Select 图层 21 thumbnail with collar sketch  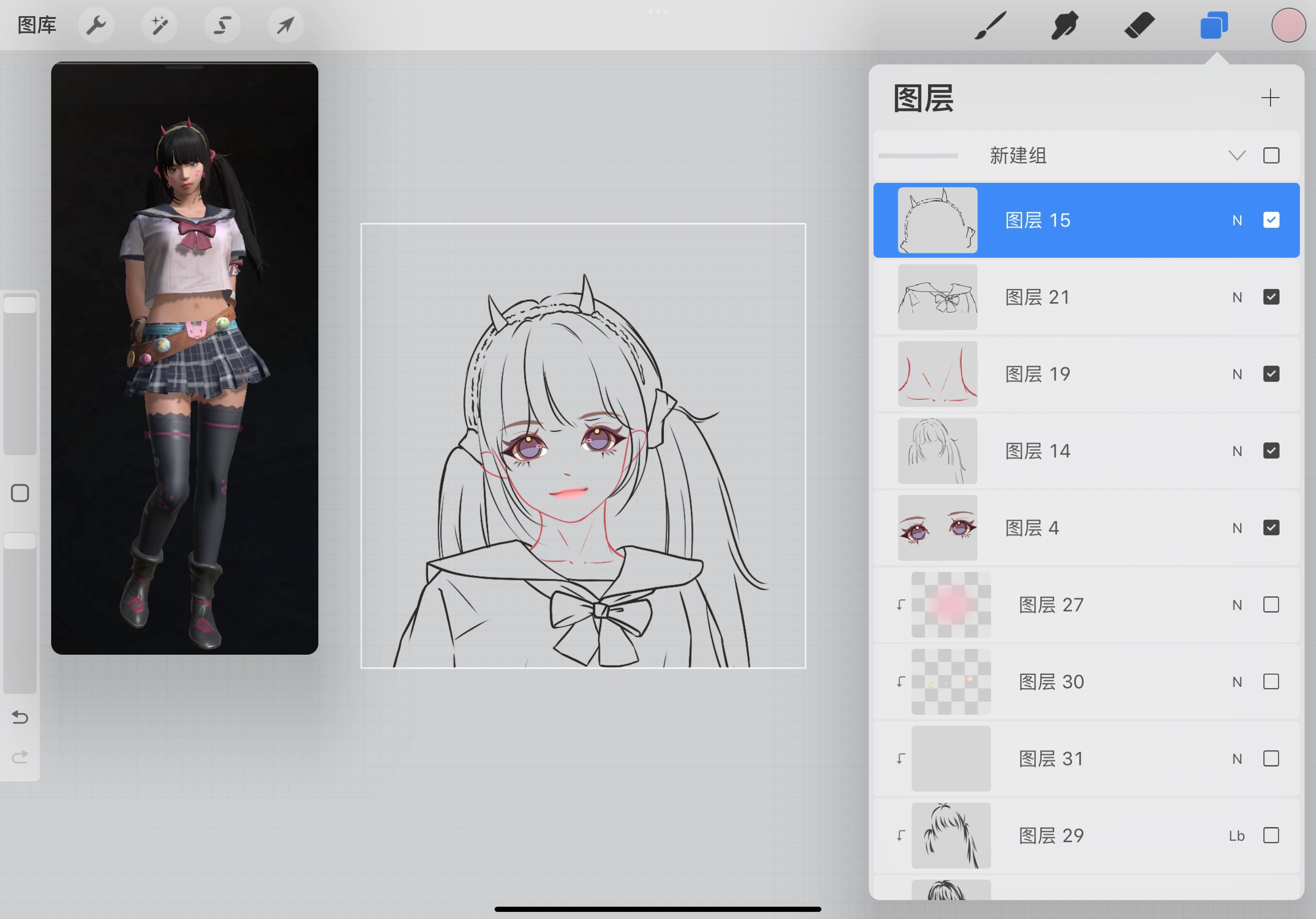[x=937, y=297]
